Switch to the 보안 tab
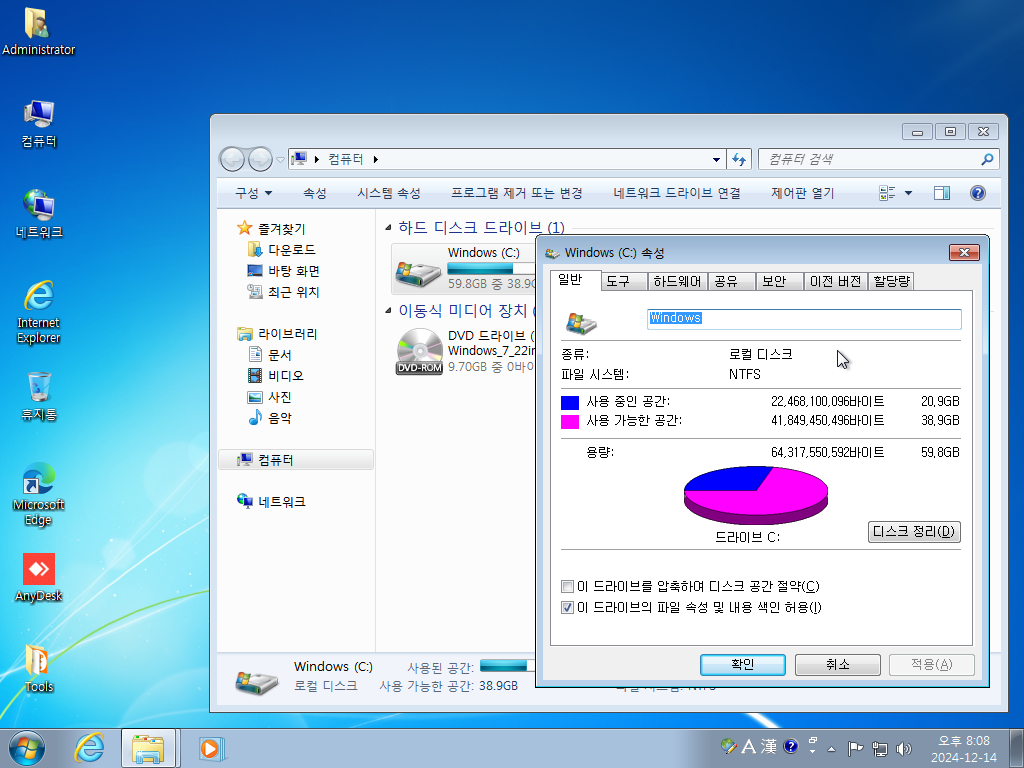The width and height of the screenshot is (1024, 768). tap(779, 281)
